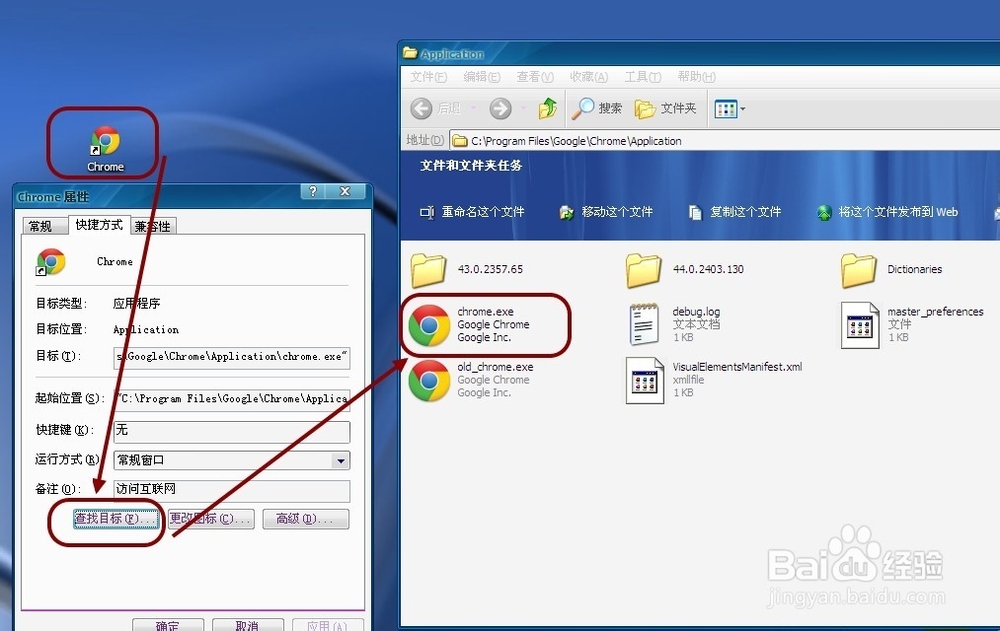This screenshot has width=1000, height=631.
Task: Select the 44.0.2403.130 folder
Action: point(685,269)
